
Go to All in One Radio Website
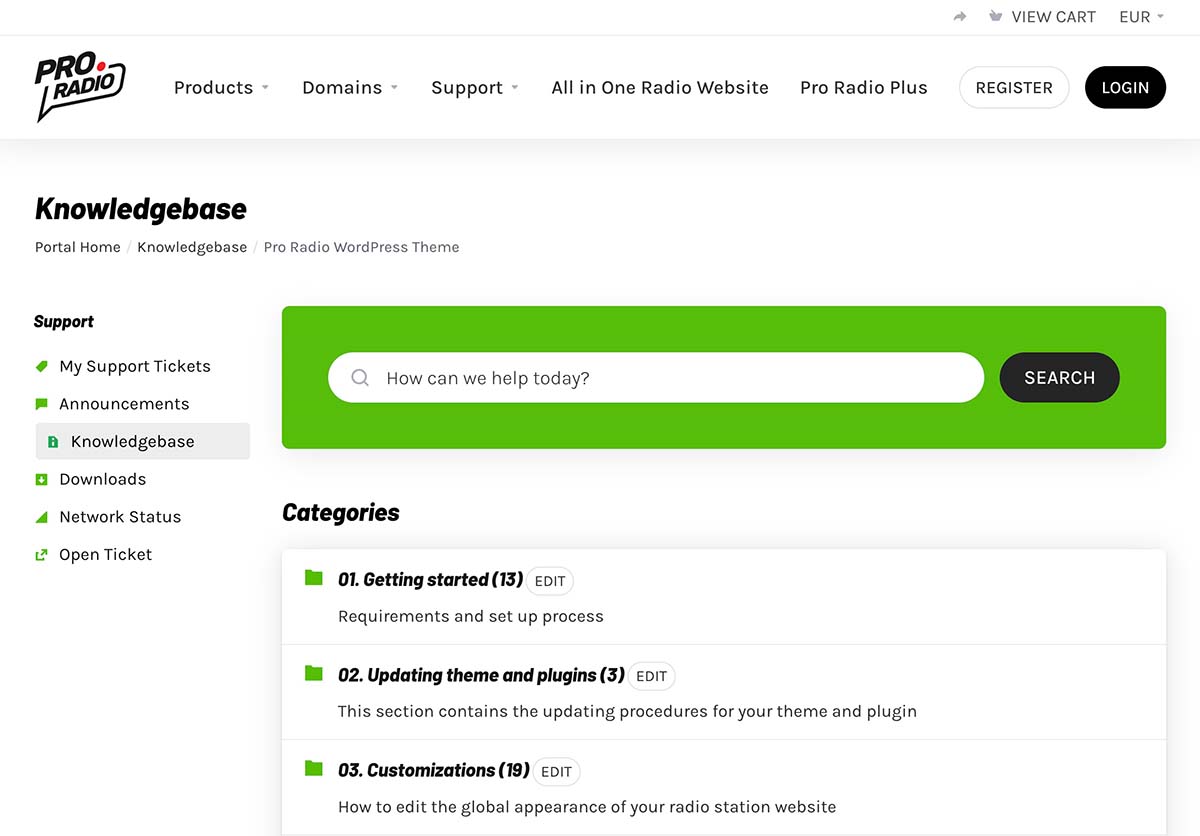coord(660,88)
